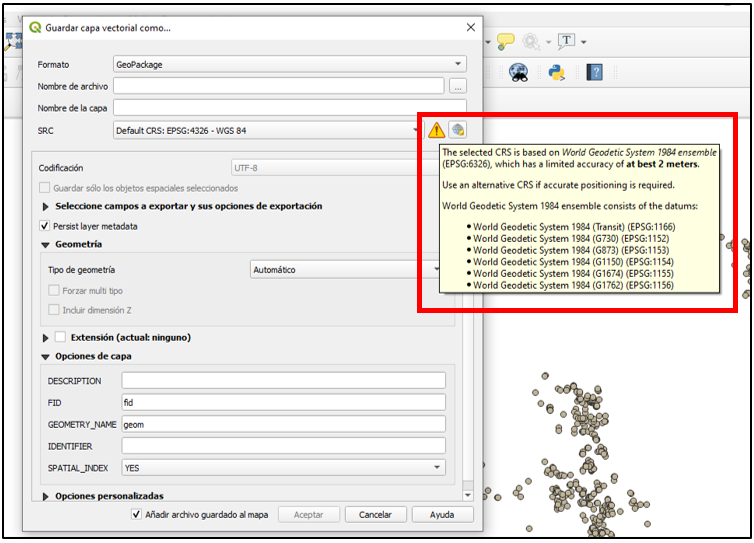Click tooltip entry 'World Geodetic System 1984 (Transit)'
754x543 pixels.
[x=549, y=227]
